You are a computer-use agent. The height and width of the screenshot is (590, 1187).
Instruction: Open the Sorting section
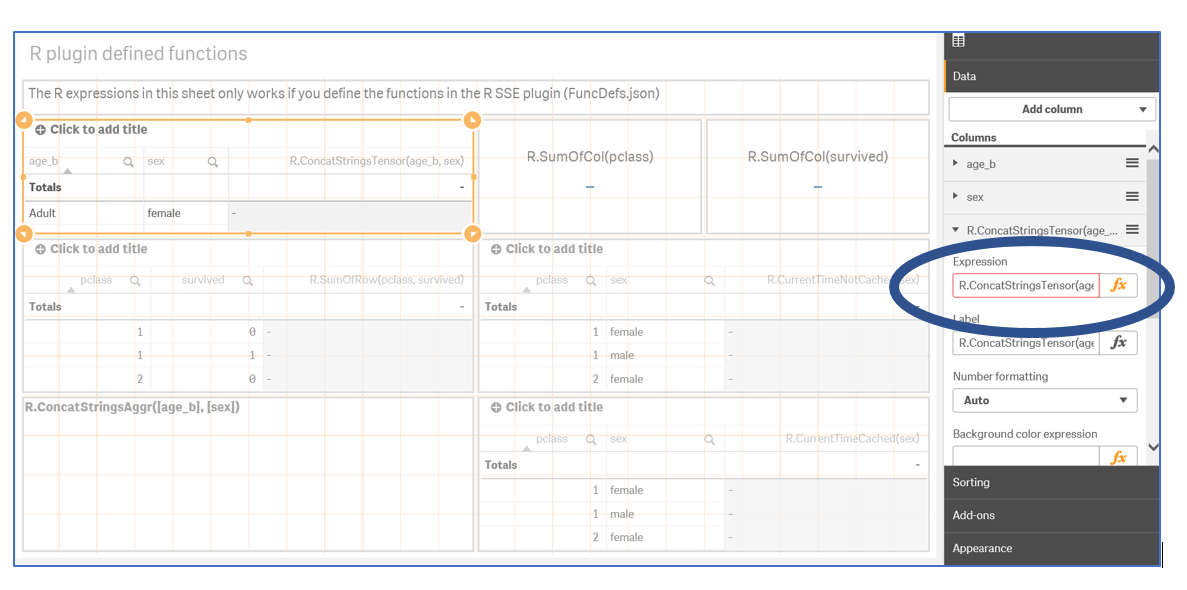pos(1050,482)
